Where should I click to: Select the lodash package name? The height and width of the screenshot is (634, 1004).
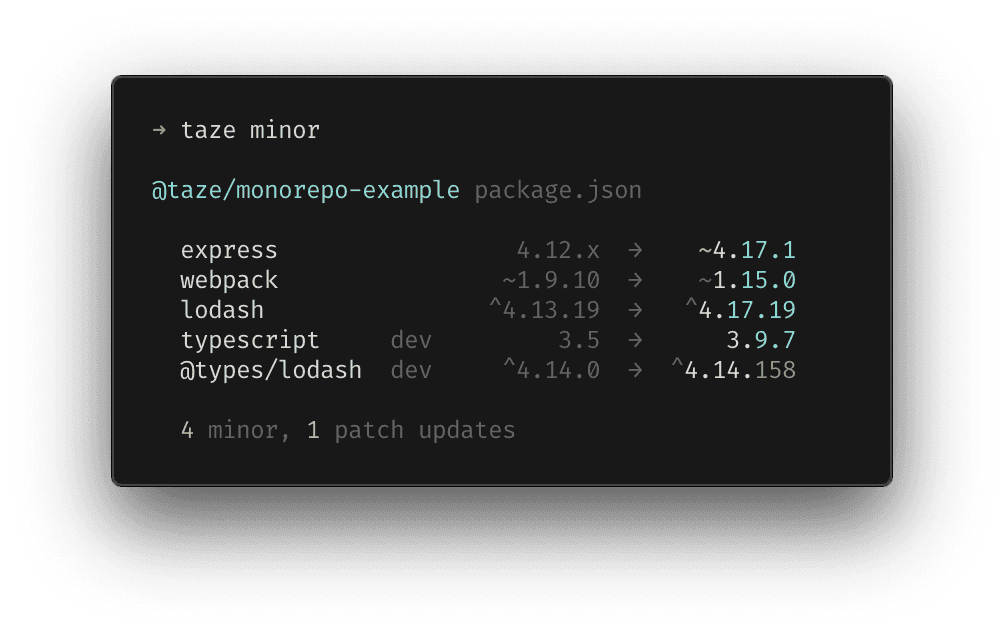[x=222, y=310]
